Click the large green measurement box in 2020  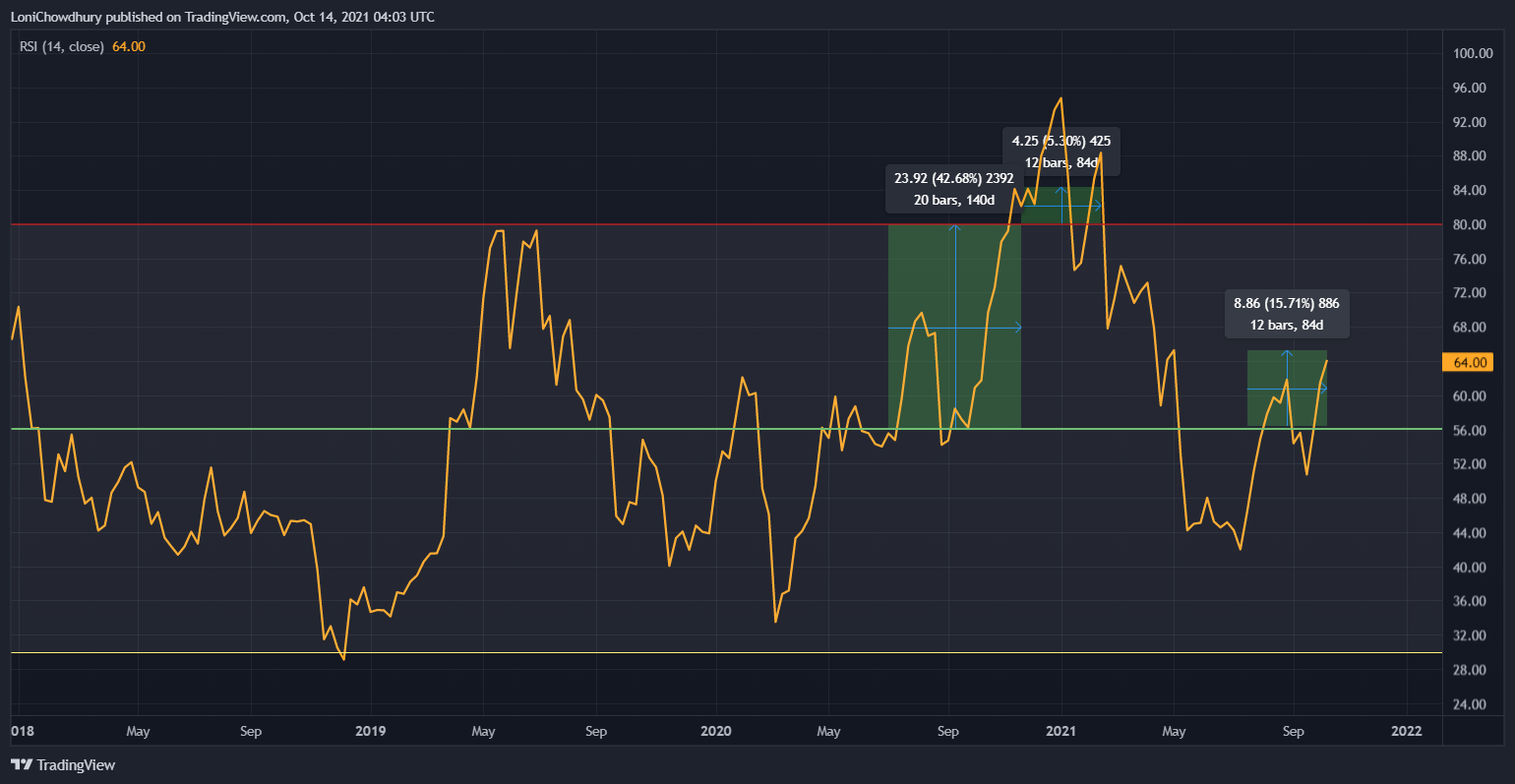point(954,327)
